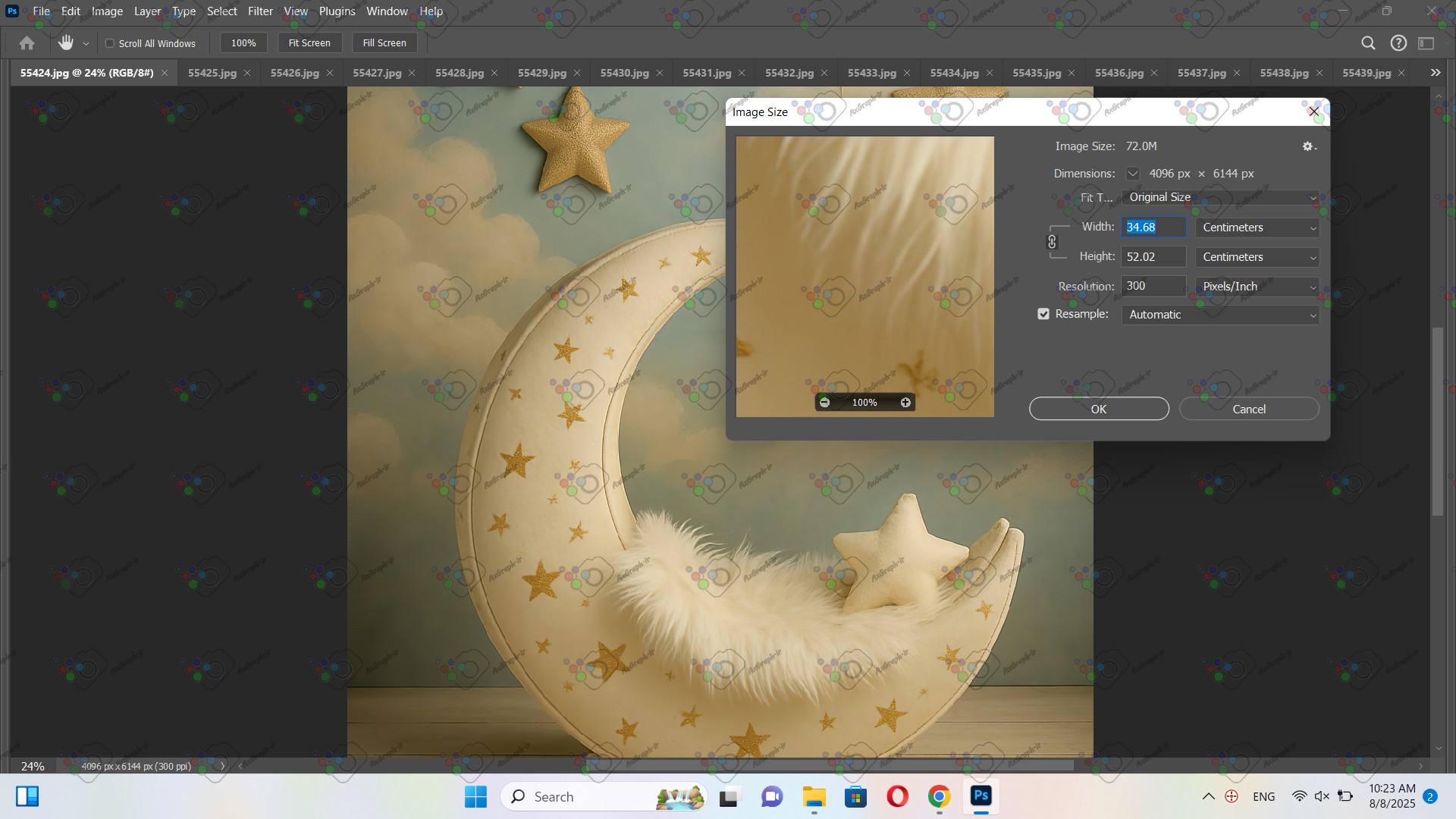Zoom out the preview with minus icon

coord(825,403)
